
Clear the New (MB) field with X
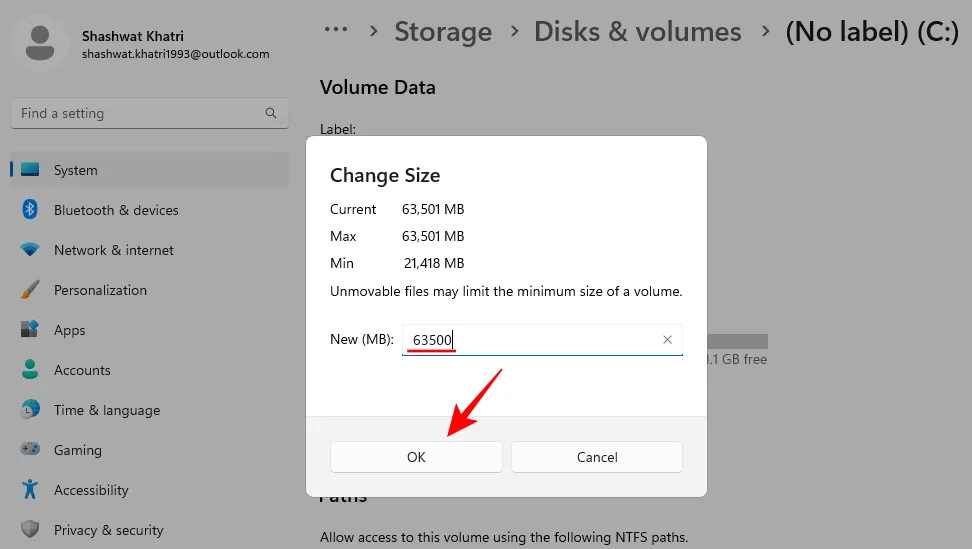[667, 340]
